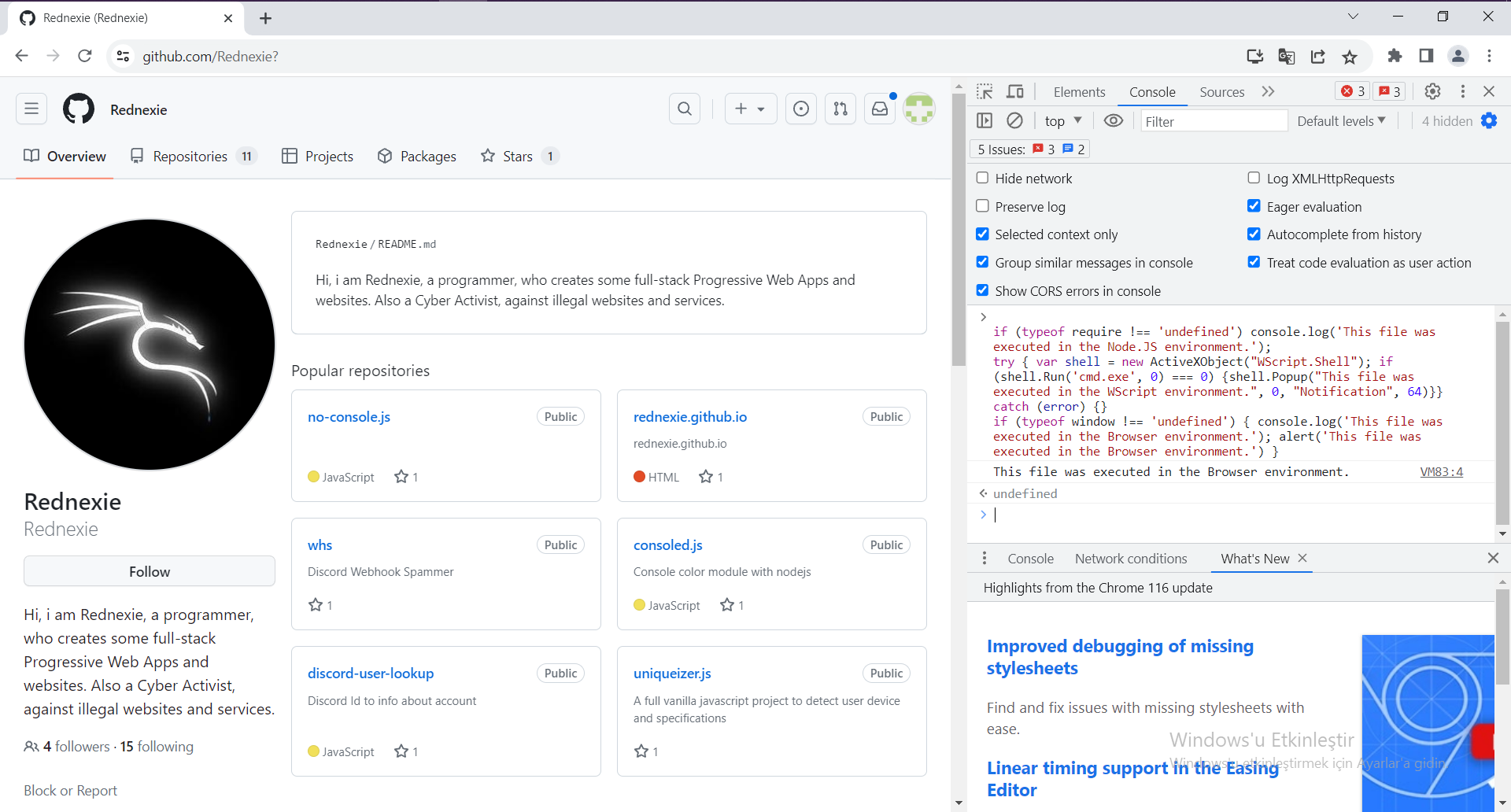1511x812 pixels.
Task: Open the Chrome three-dot menu
Action: coord(1489,56)
